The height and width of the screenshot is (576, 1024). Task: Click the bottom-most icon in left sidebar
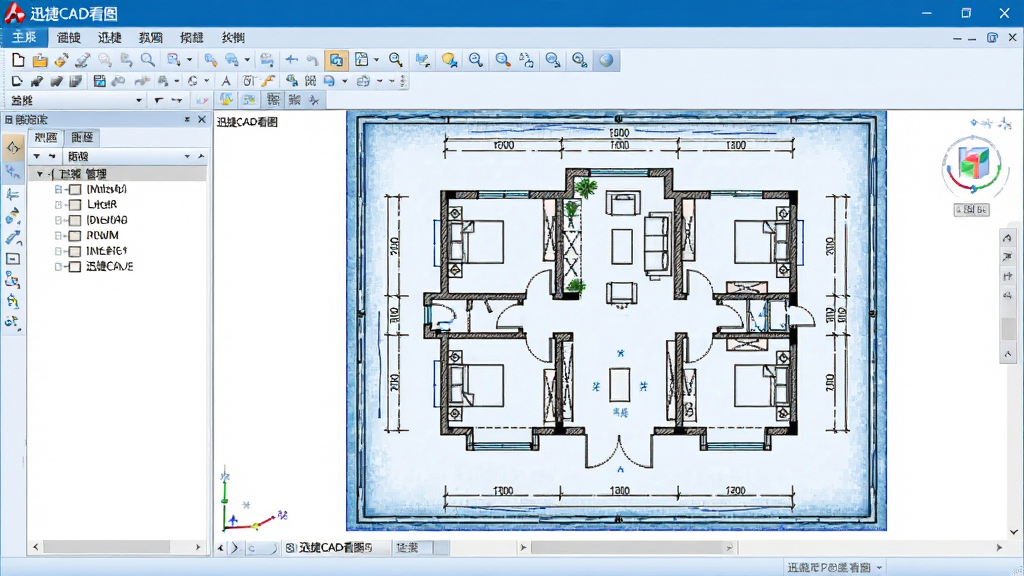click(13, 322)
